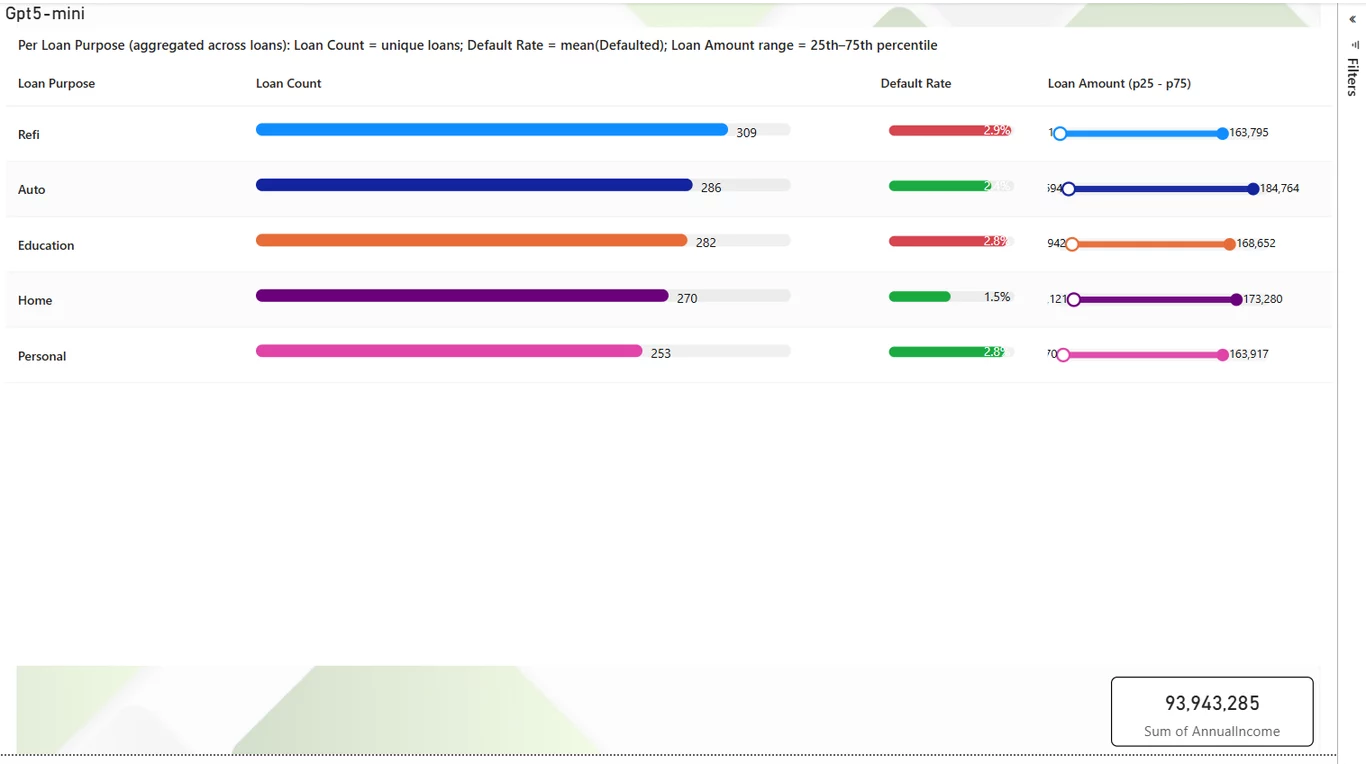Click the green Home default rate bar
The image size is (1366, 768).
coord(919,296)
